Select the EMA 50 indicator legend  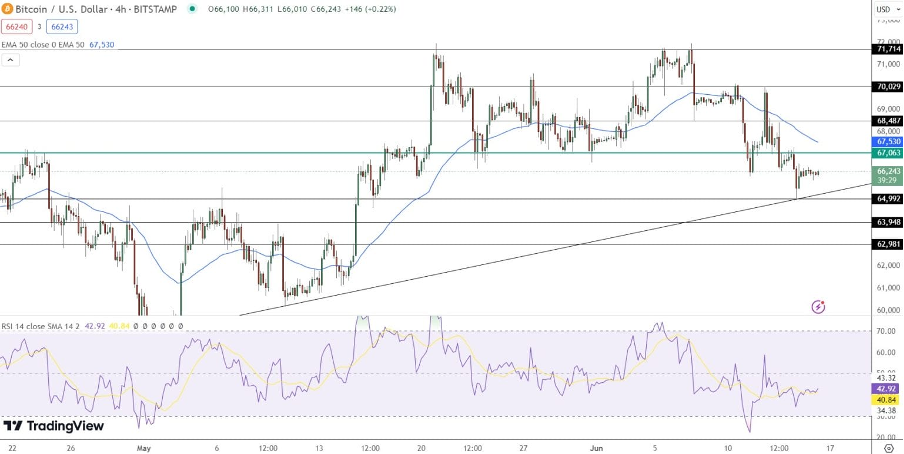point(45,45)
